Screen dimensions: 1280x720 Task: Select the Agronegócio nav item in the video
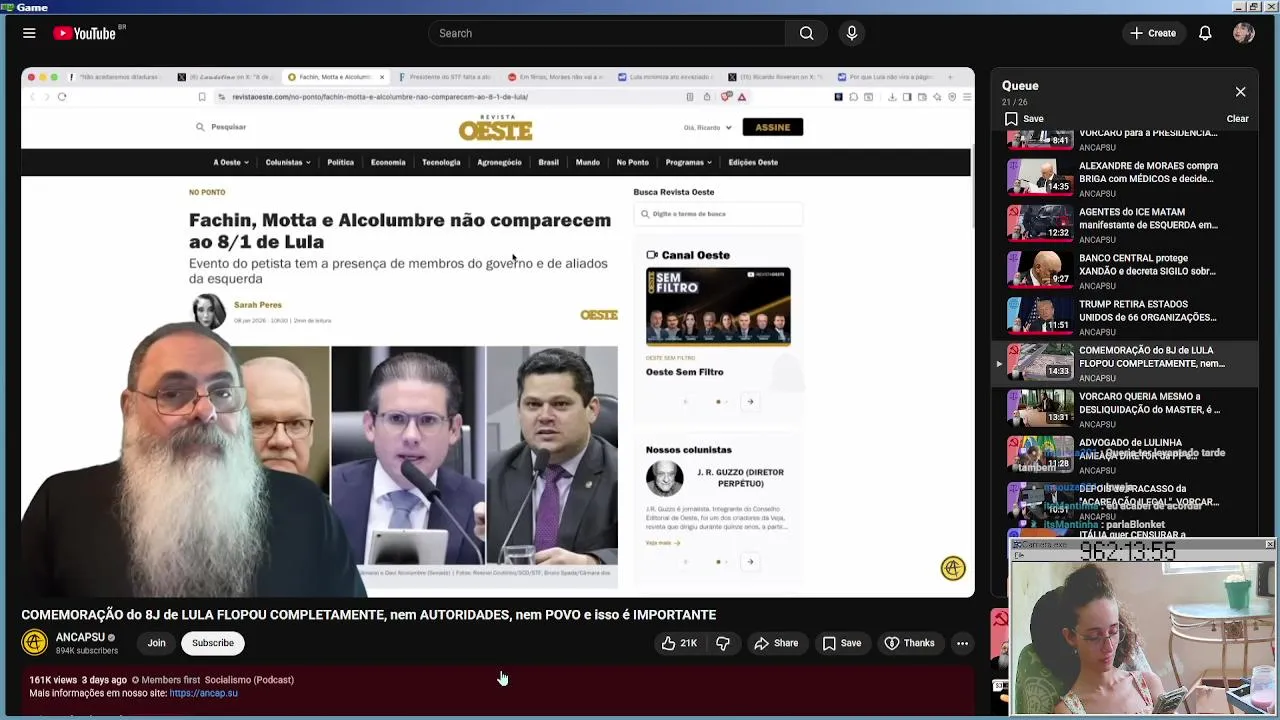(499, 162)
